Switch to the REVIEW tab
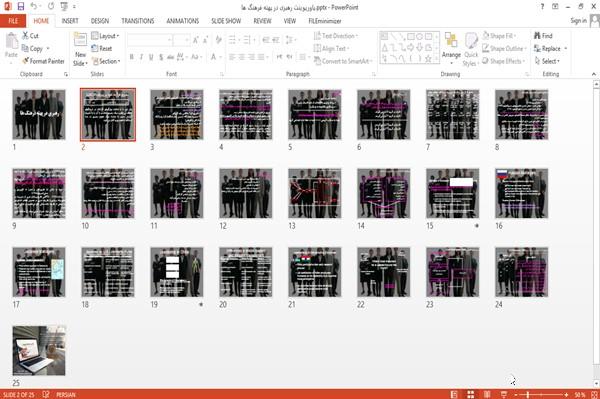The image size is (600, 399). click(262, 21)
